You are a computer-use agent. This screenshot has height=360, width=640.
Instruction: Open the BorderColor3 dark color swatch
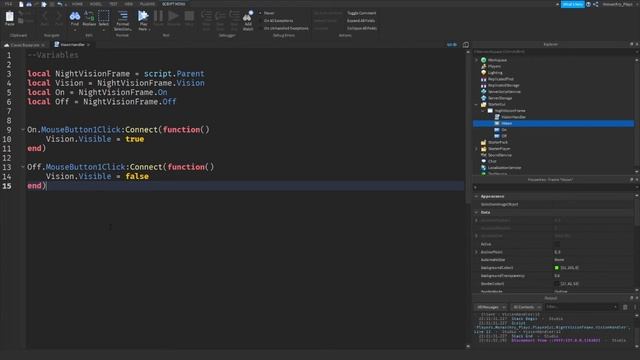tap(557, 284)
